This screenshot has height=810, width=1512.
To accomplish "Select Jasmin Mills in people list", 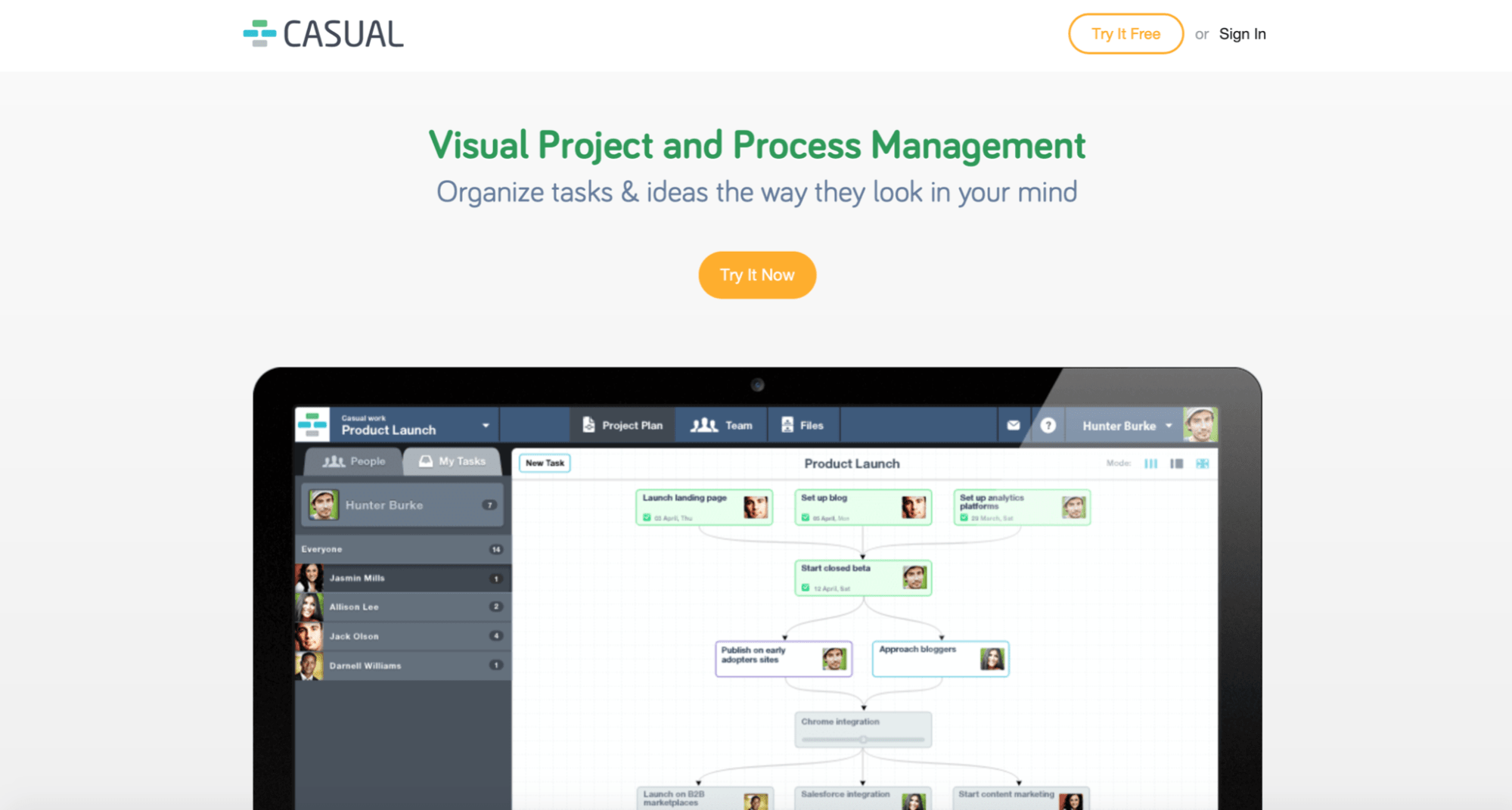I will point(402,578).
